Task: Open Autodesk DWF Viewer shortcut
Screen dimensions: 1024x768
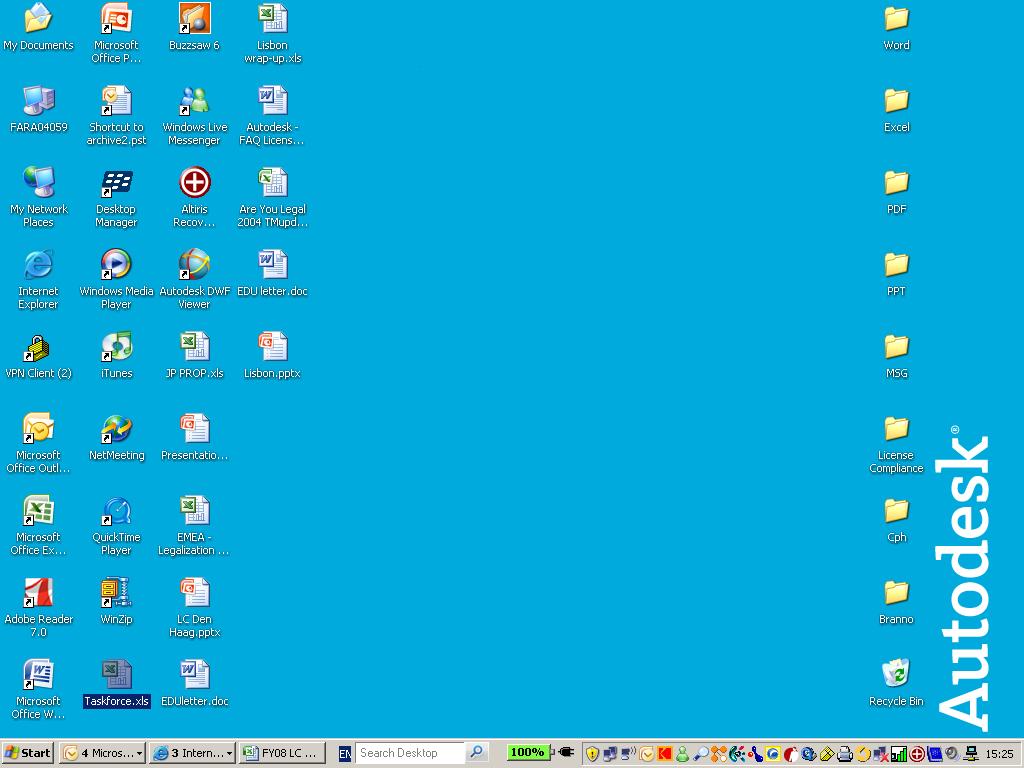Action: pyautogui.click(x=194, y=265)
